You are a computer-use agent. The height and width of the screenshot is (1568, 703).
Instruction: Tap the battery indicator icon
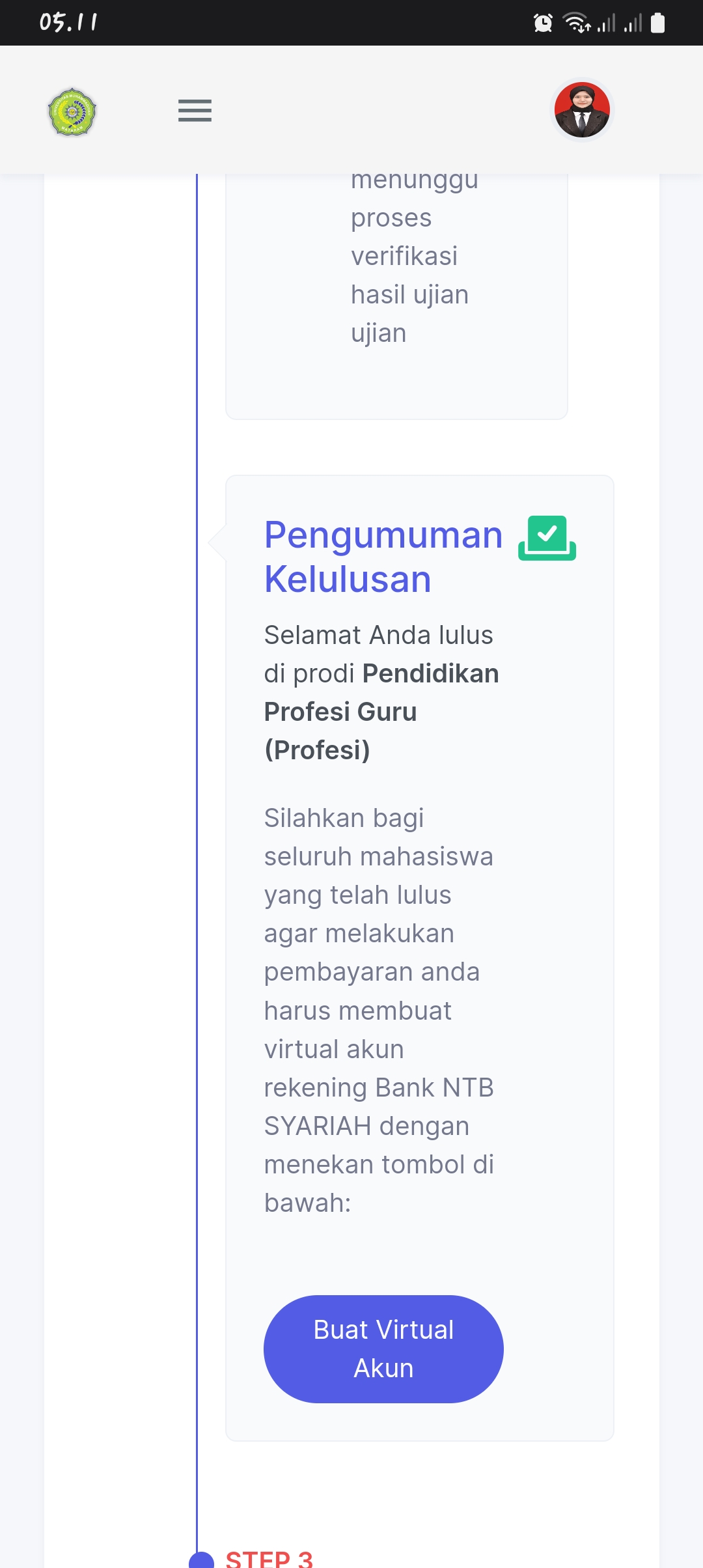coord(657,23)
